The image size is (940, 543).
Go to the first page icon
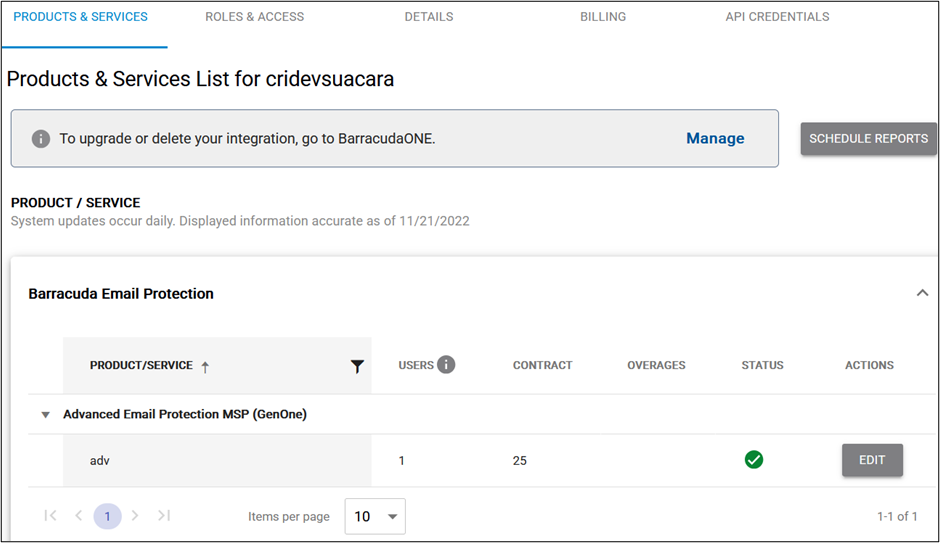[x=50, y=516]
